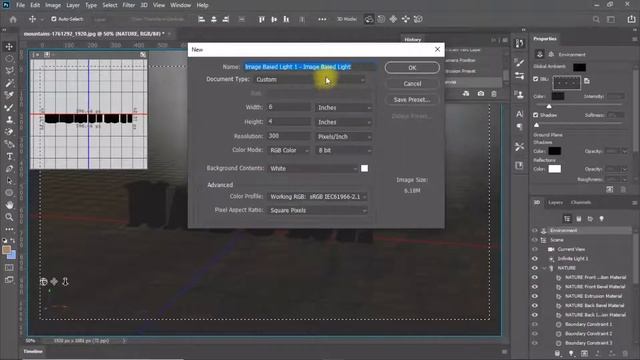
Task: Filter 3D panel by whole scene icon
Action: [567, 219]
